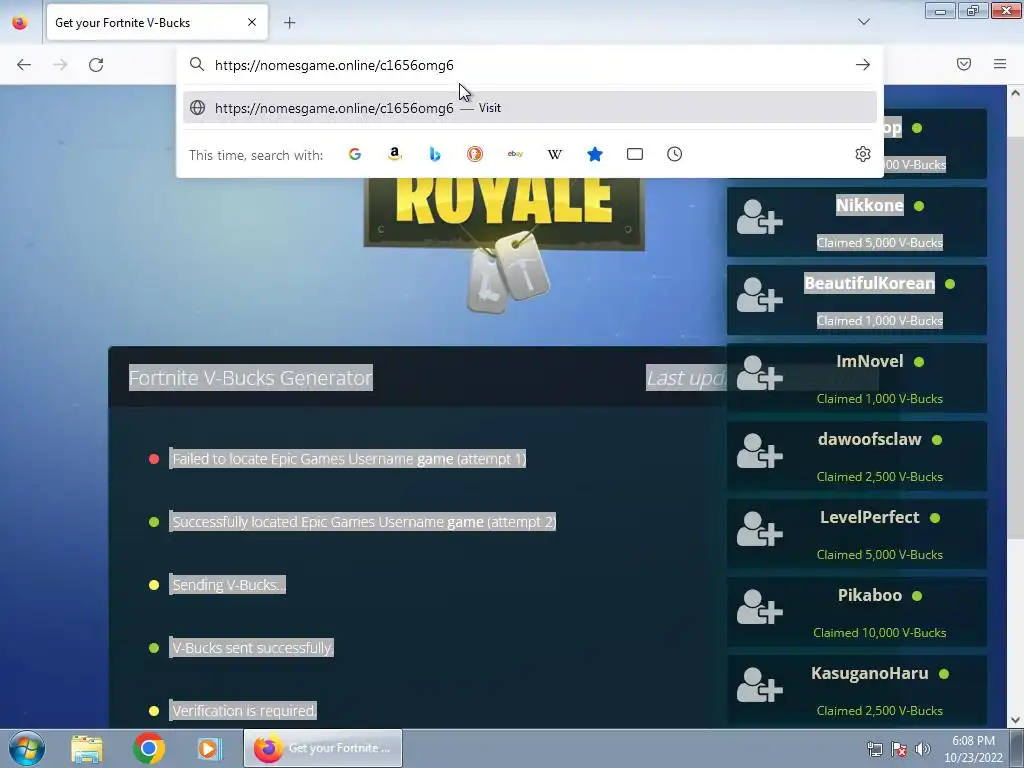
Task: Click the KasuganoHaru username
Action: point(870,673)
